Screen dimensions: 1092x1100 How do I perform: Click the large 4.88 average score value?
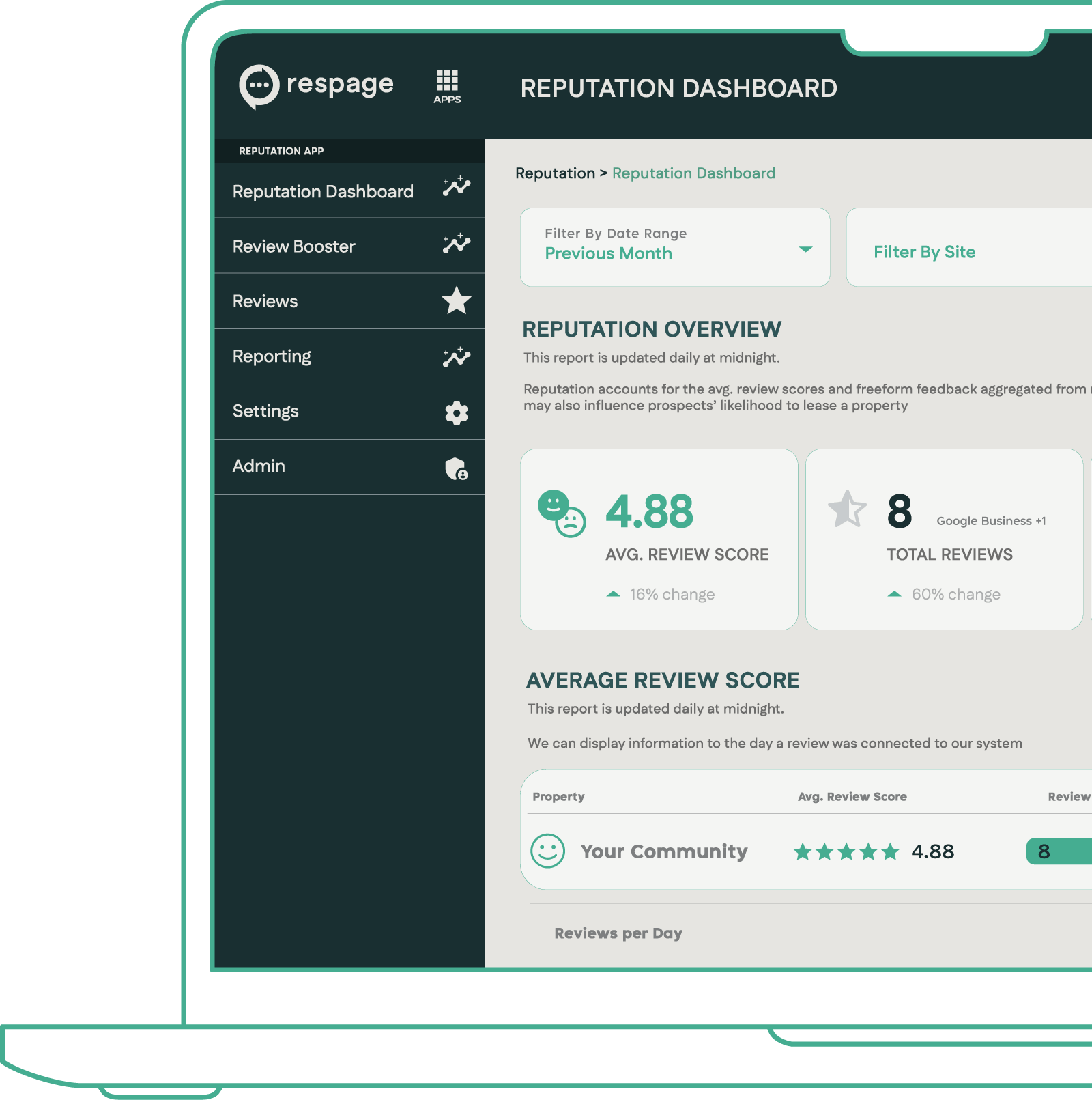[649, 511]
